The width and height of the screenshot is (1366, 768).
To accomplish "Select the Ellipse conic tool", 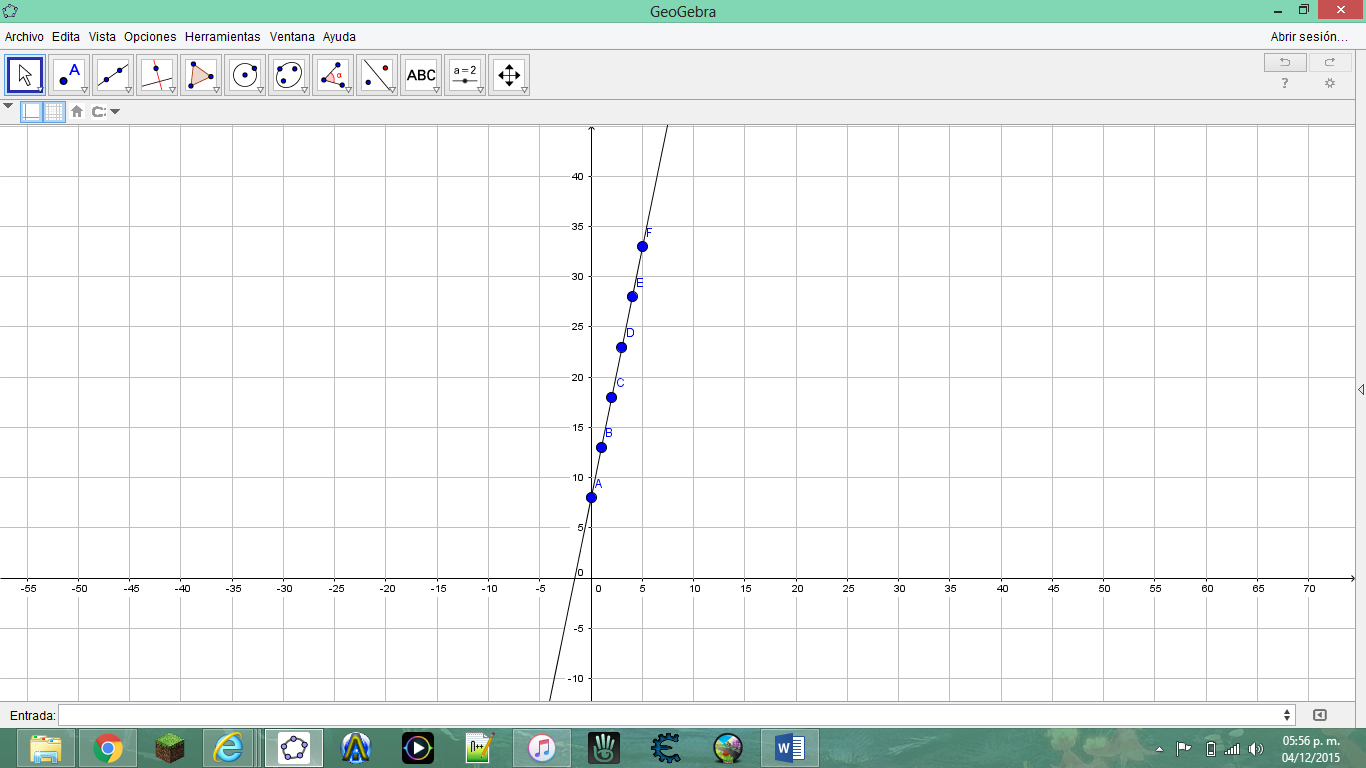I will (x=289, y=75).
